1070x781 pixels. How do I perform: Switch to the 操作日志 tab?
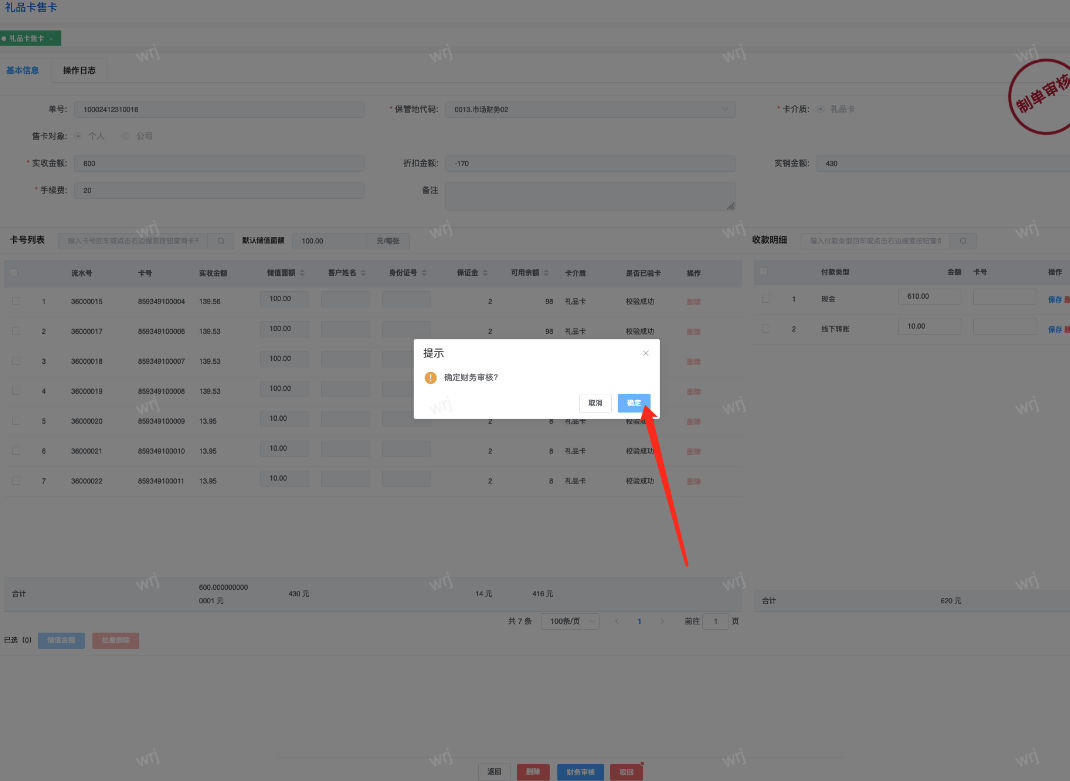[79, 70]
